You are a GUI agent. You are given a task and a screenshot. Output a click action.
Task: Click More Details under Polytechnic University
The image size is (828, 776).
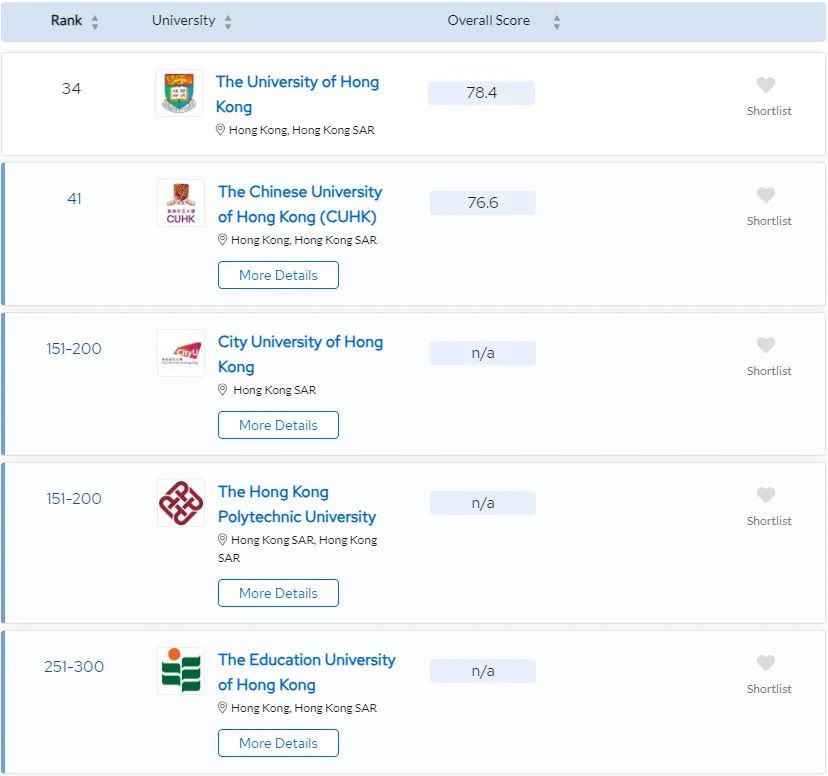(278, 593)
